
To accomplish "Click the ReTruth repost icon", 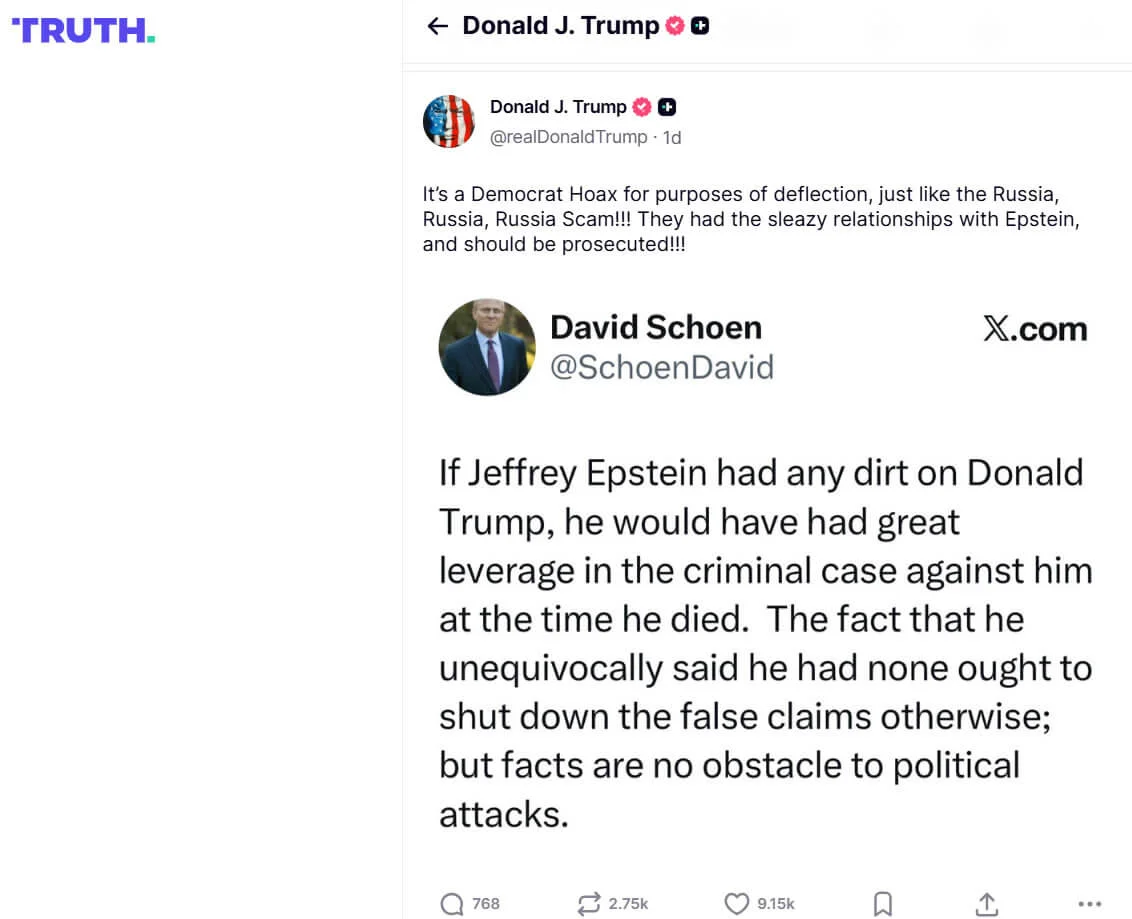I will coord(589,904).
